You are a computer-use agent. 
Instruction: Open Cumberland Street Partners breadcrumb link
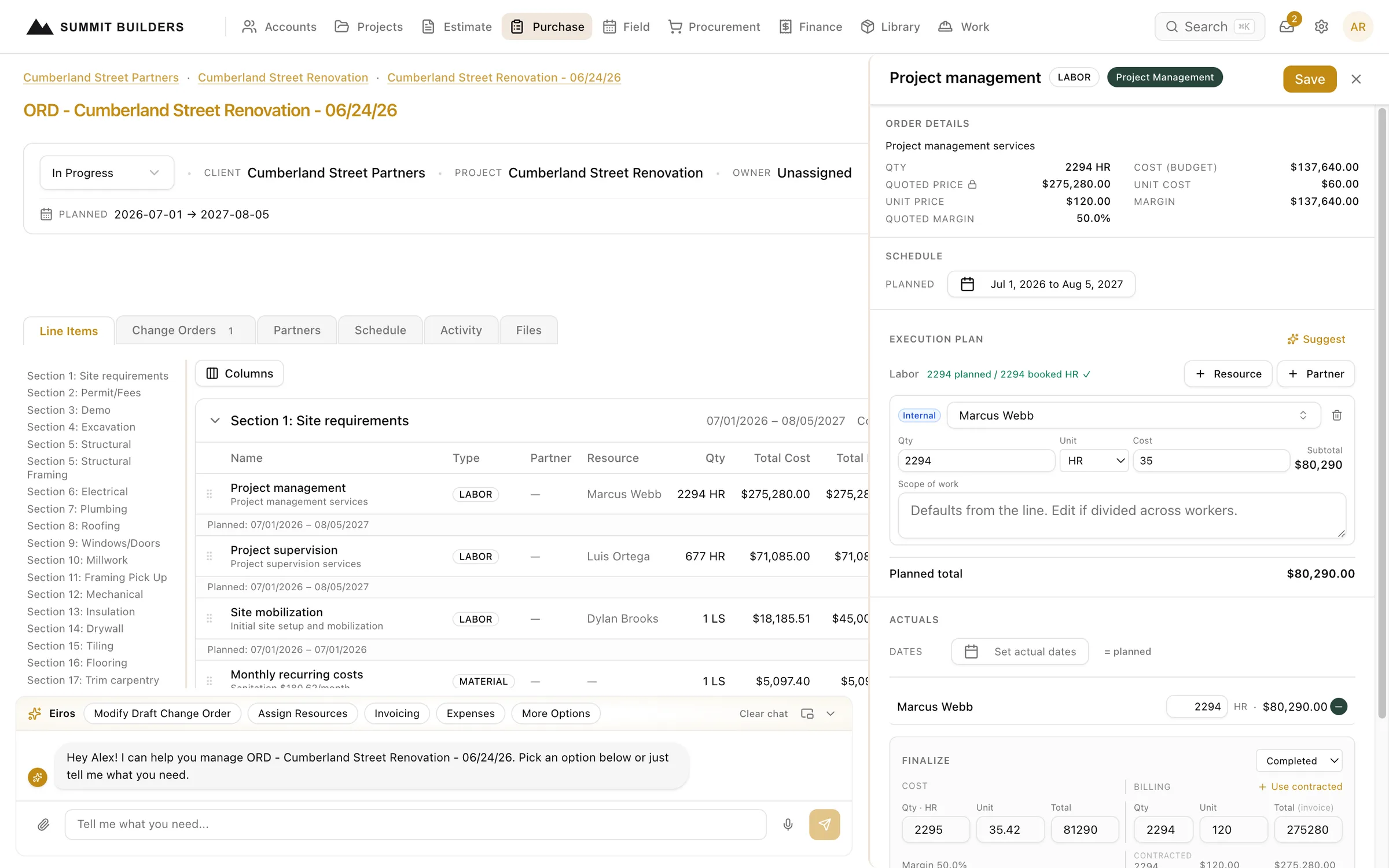coord(101,77)
